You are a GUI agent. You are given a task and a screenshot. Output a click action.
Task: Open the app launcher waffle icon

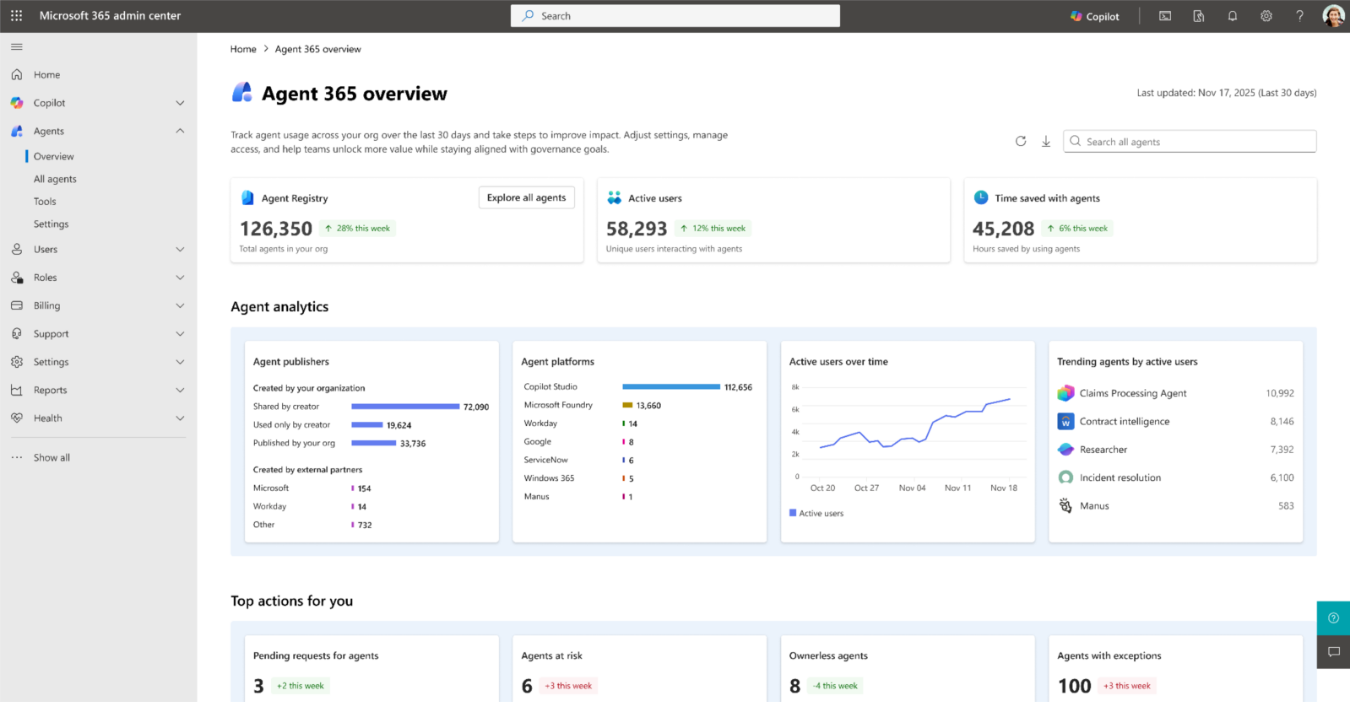16,16
